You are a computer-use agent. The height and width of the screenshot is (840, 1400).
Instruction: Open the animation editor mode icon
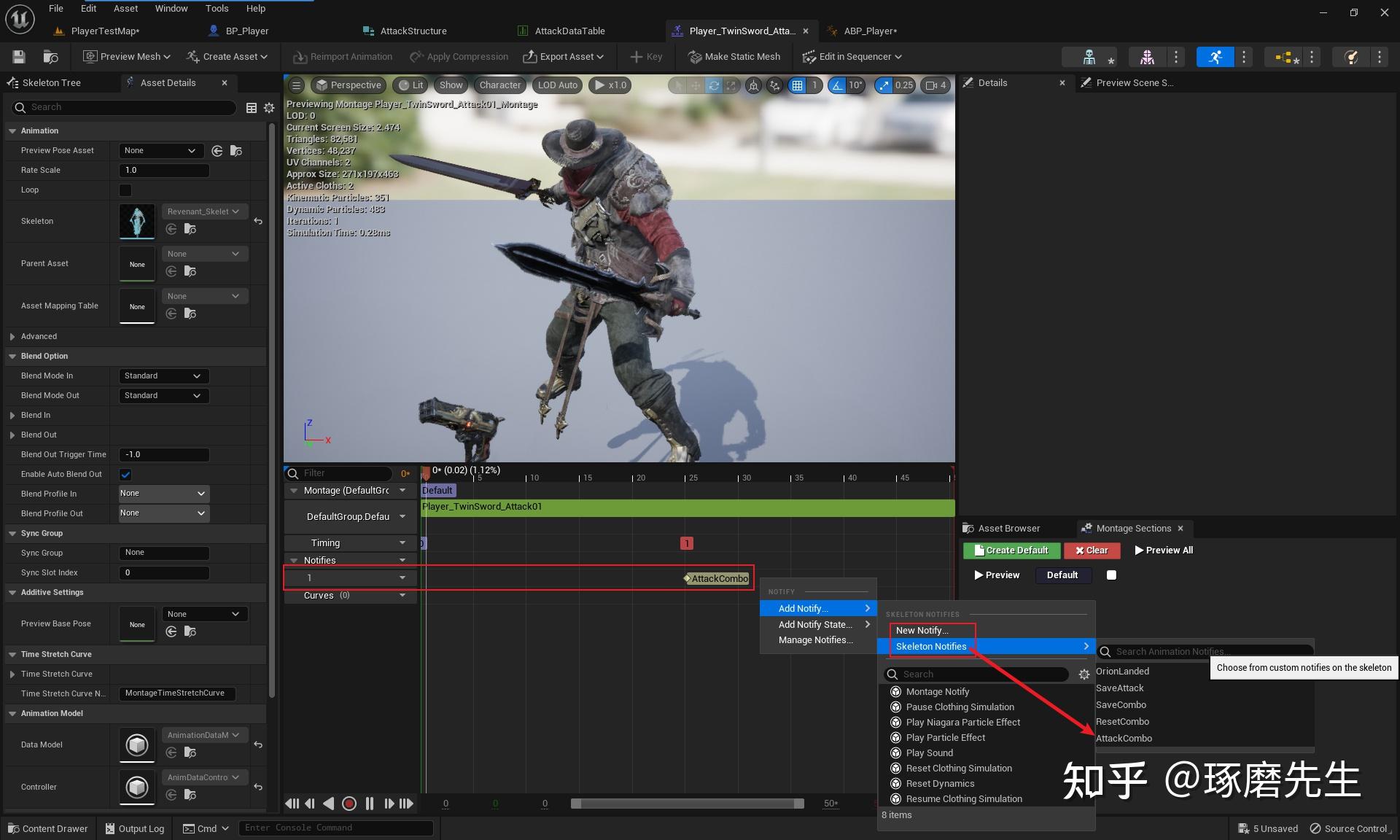[x=1215, y=57]
